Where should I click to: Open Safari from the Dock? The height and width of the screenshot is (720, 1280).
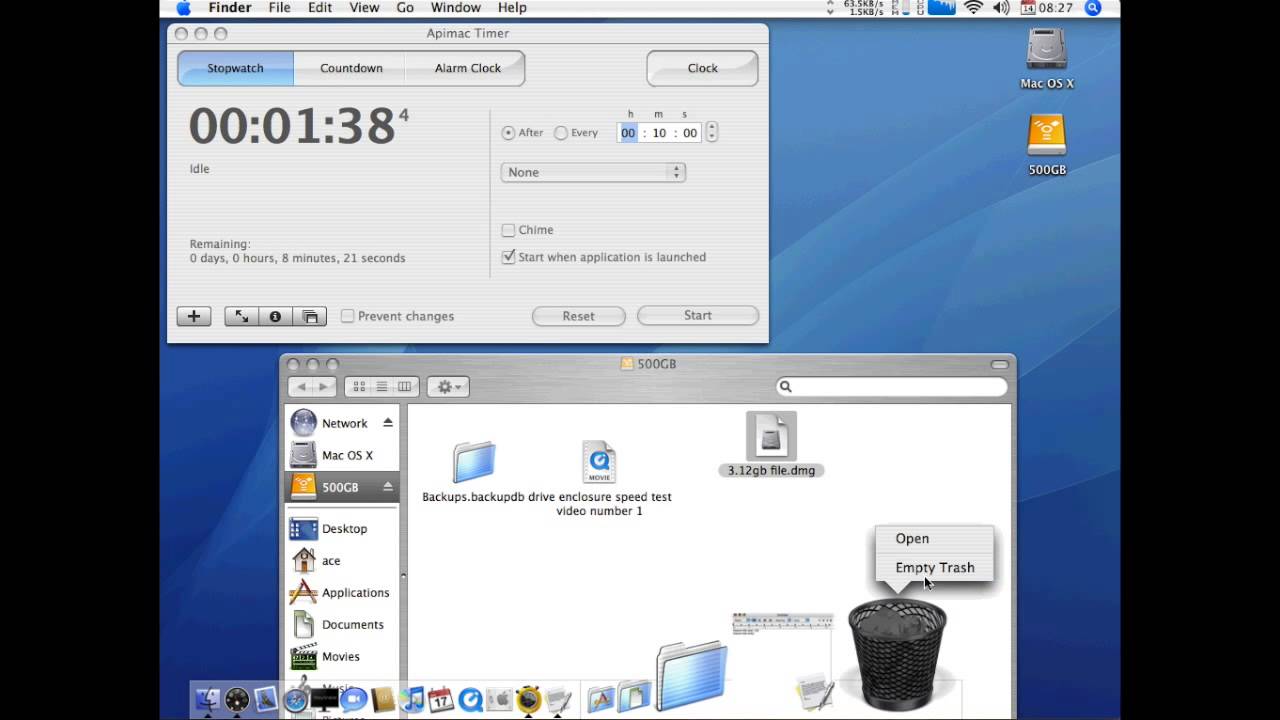(x=295, y=699)
